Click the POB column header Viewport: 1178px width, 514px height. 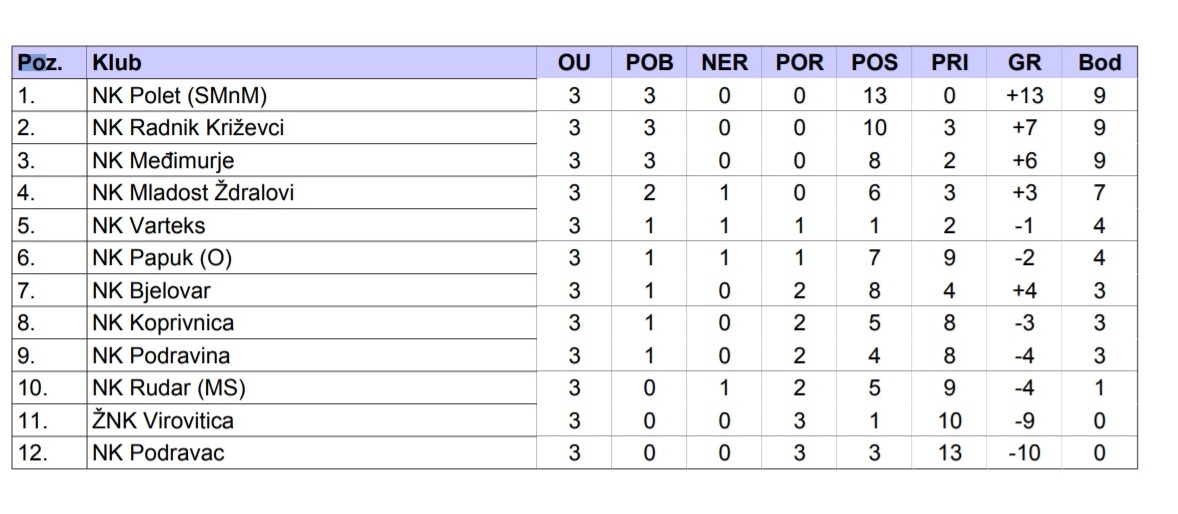pyautogui.click(x=649, y=63)
